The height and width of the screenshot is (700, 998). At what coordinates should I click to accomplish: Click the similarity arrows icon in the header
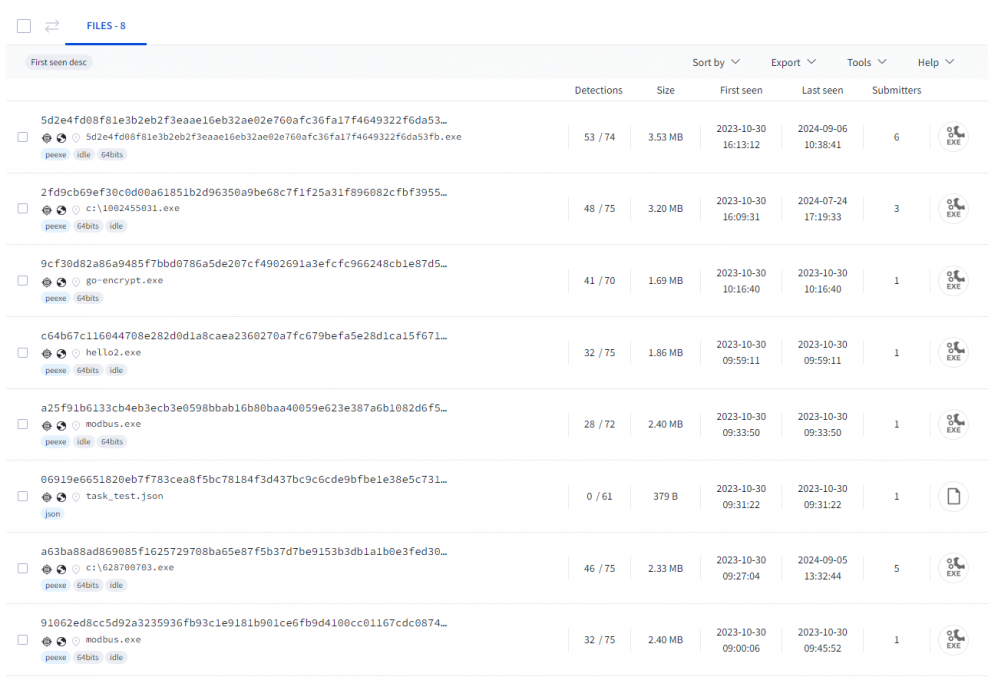point(51,26)
